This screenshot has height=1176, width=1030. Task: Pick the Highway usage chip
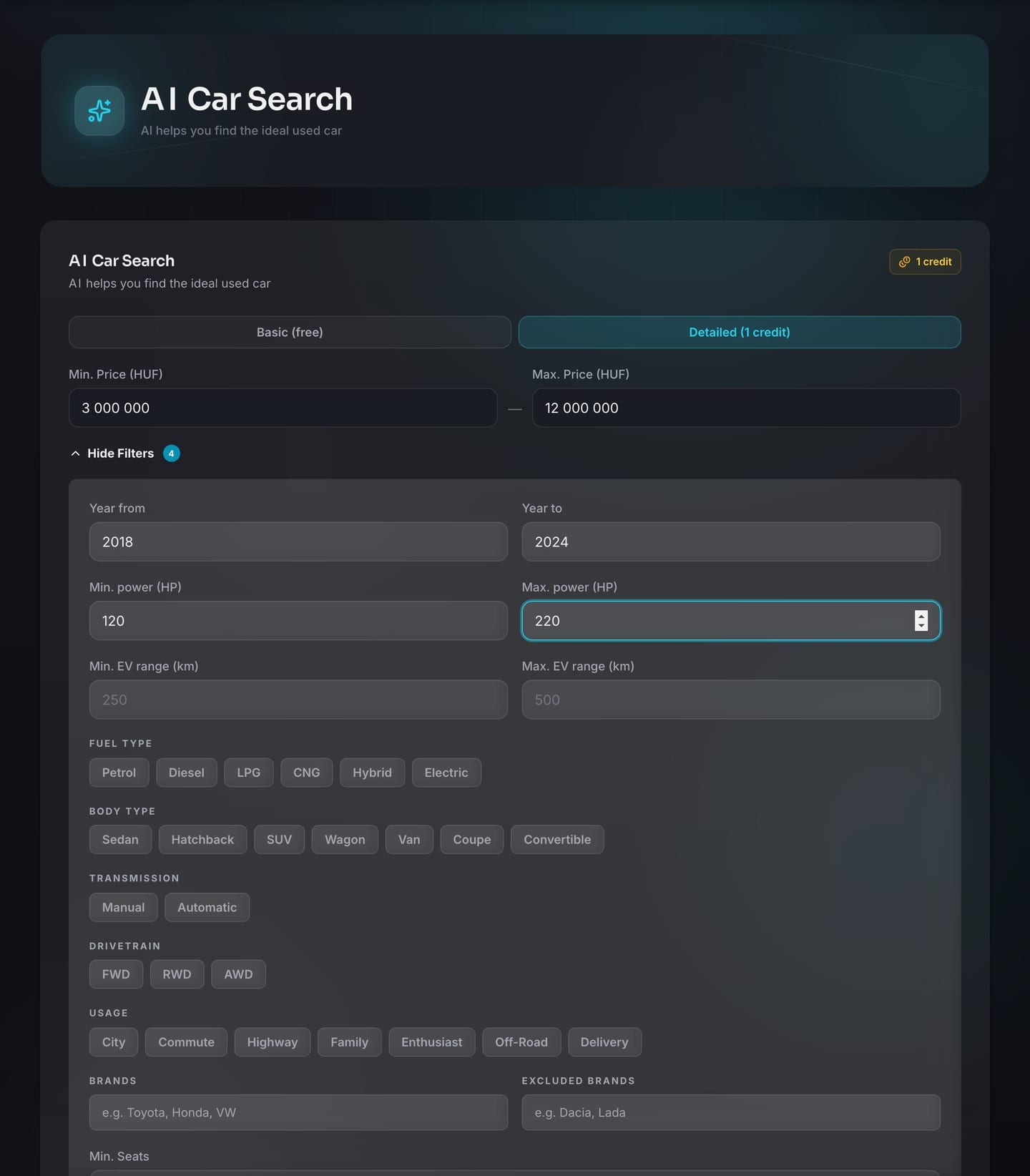(272, 1042)
